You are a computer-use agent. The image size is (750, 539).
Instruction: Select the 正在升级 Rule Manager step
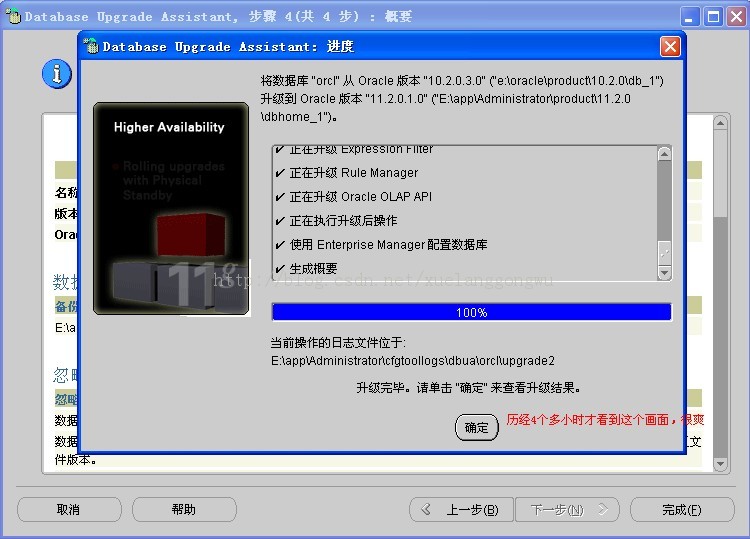coord(353,173)
